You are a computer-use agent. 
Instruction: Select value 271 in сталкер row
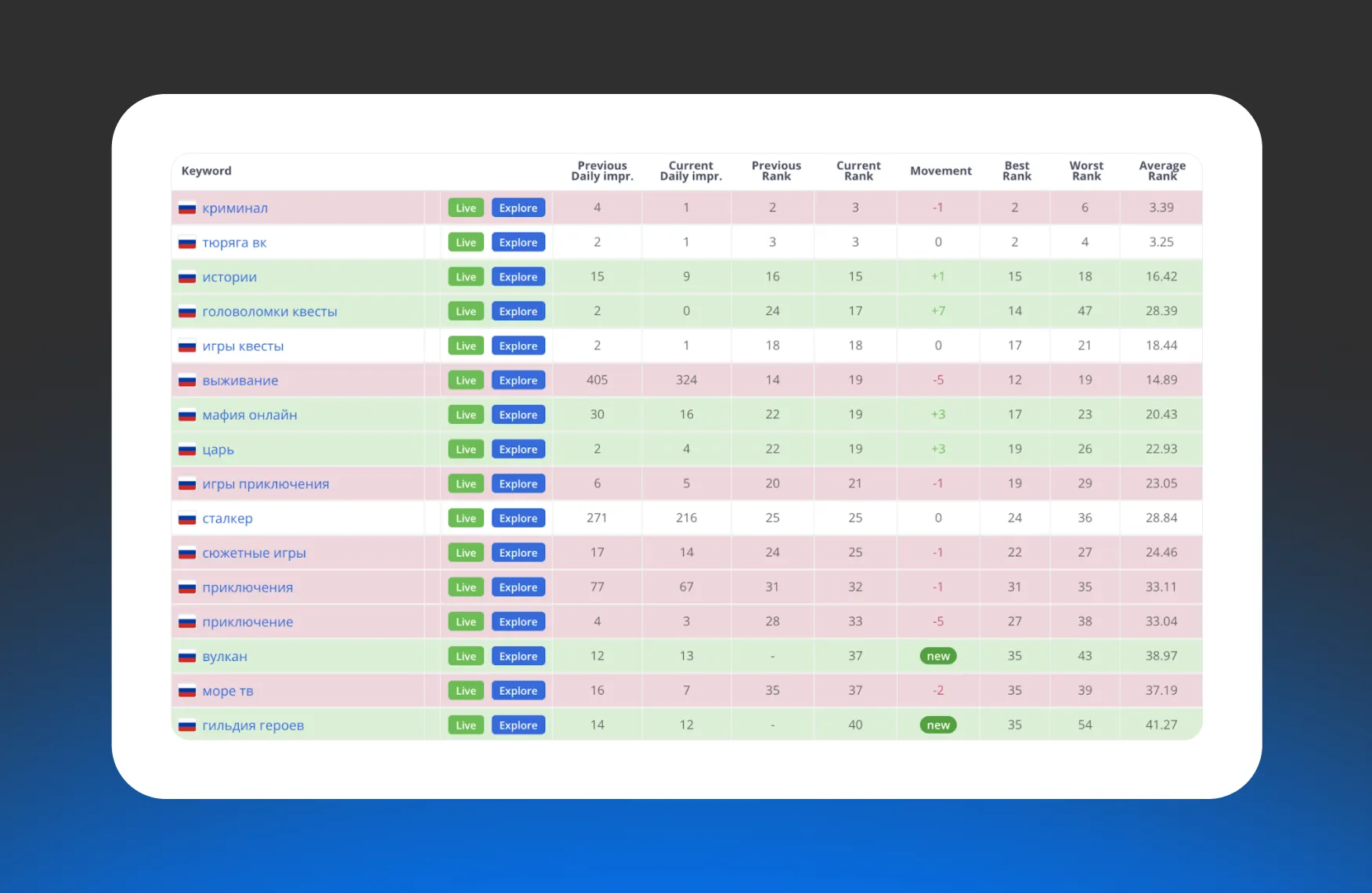point(597,518)
